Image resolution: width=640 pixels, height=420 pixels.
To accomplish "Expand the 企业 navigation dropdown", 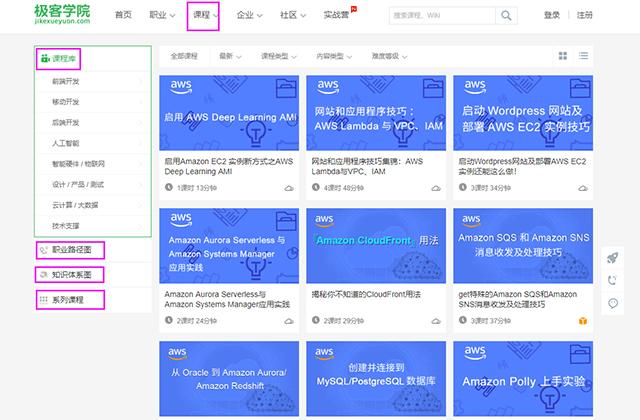I will pos(260,16).
